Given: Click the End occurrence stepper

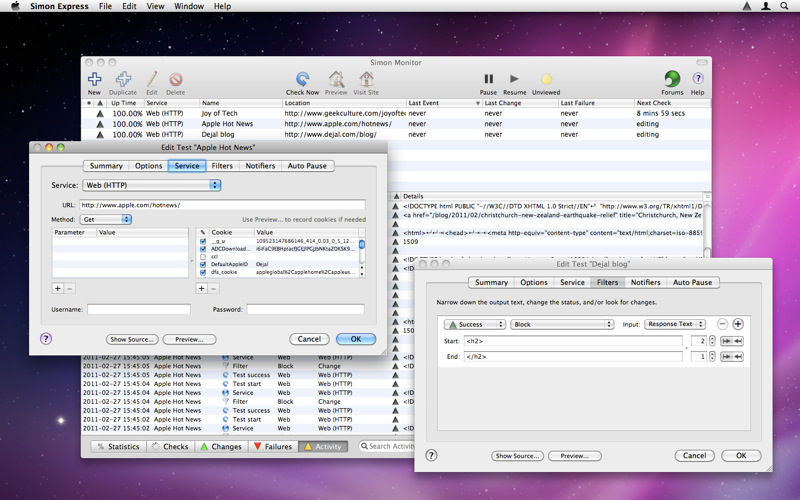Looking at the screenshot, I should tap(712, 357).
